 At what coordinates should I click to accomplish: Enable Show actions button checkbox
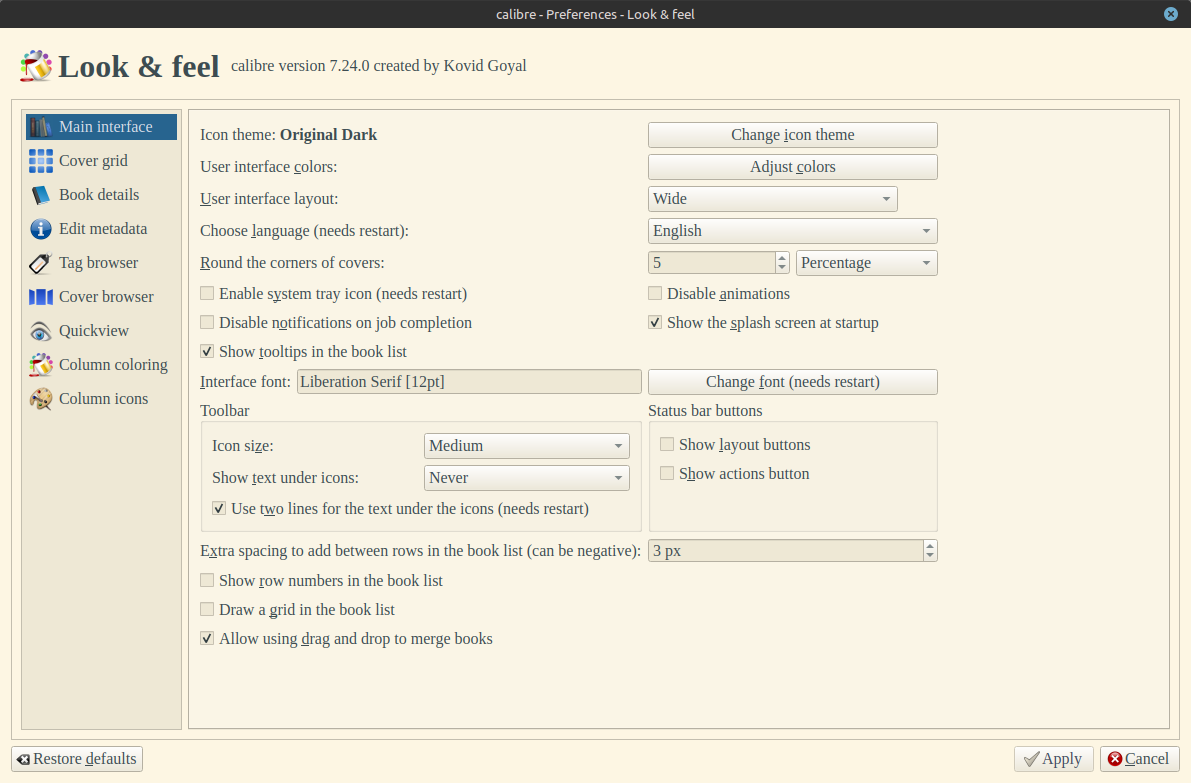pos(667,474)
